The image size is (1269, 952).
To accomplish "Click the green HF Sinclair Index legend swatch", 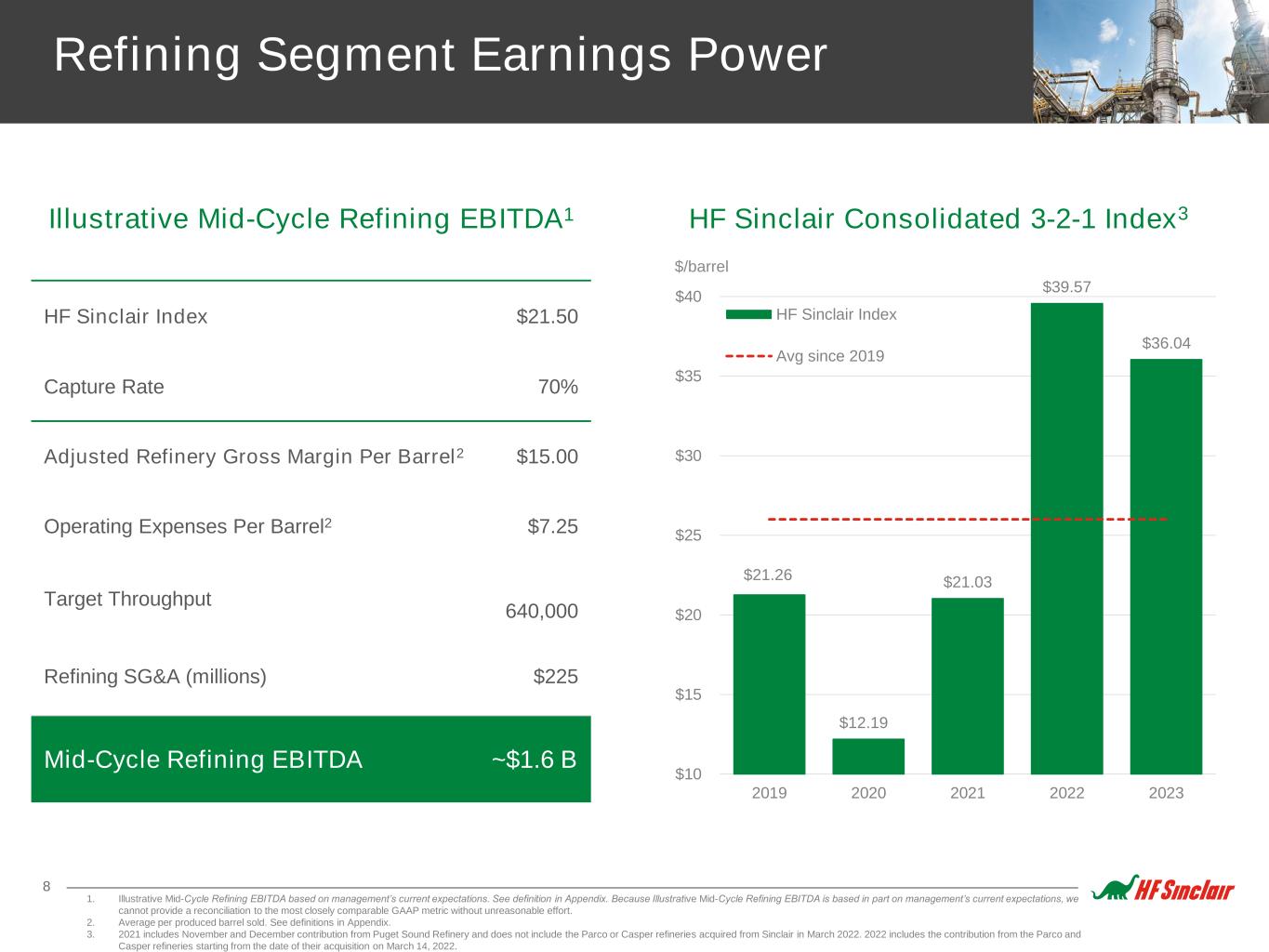I will pyautogui.click(x=747, y=315).
